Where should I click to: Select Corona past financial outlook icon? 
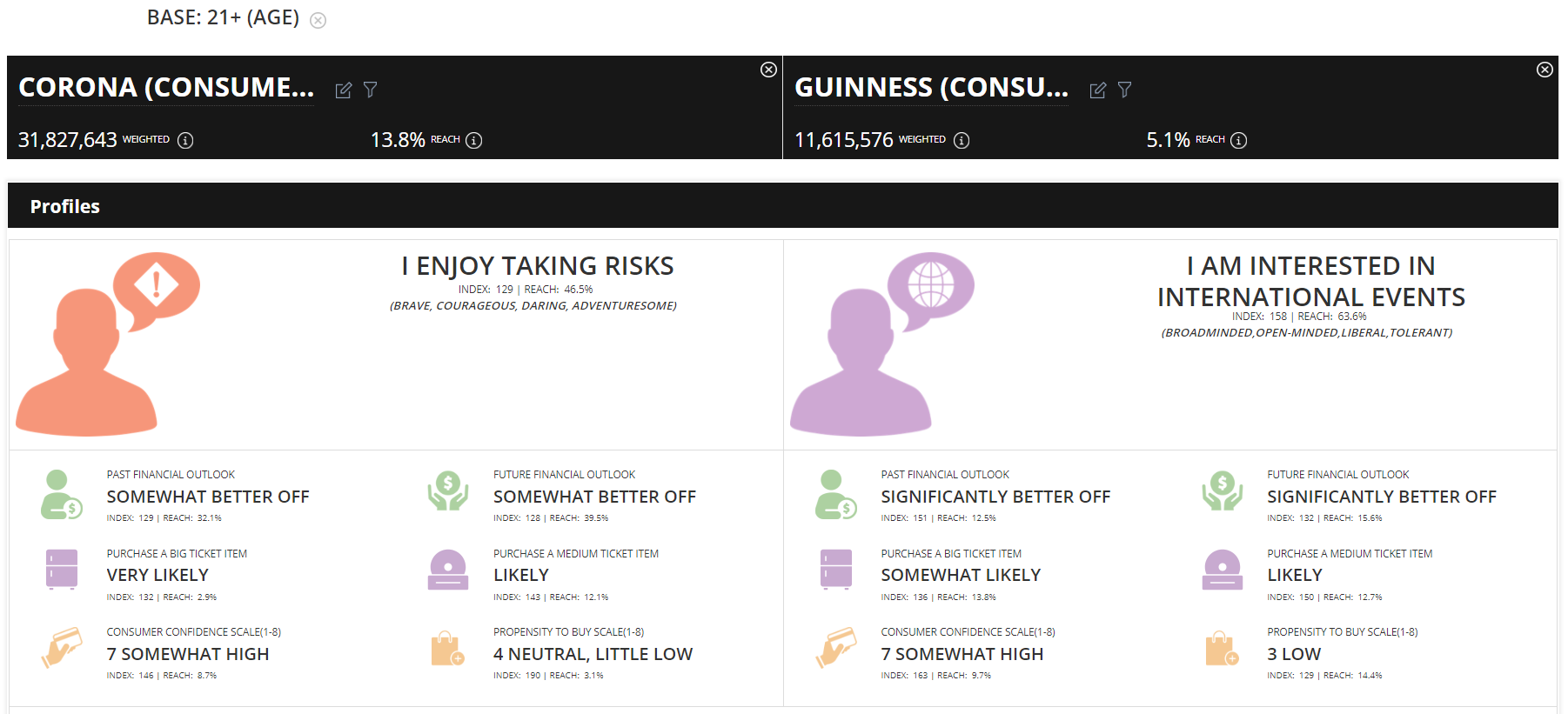[x=61, y=495]
